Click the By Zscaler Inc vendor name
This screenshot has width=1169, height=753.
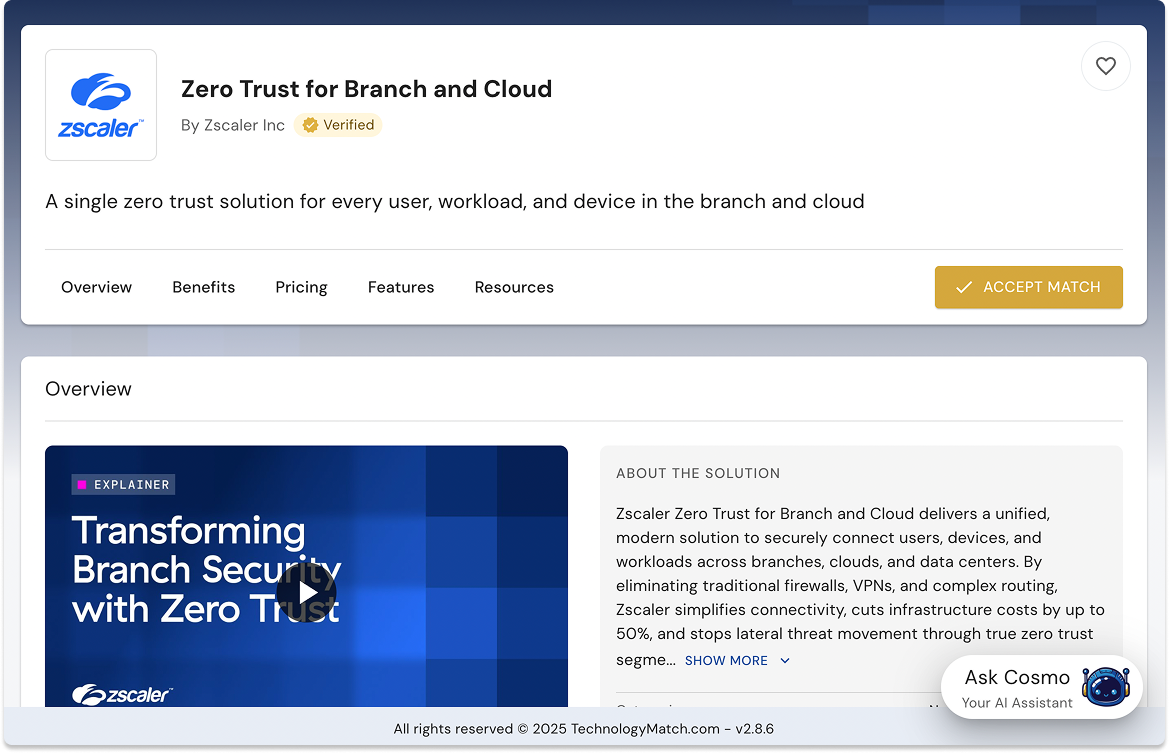[x=233, y=125]
